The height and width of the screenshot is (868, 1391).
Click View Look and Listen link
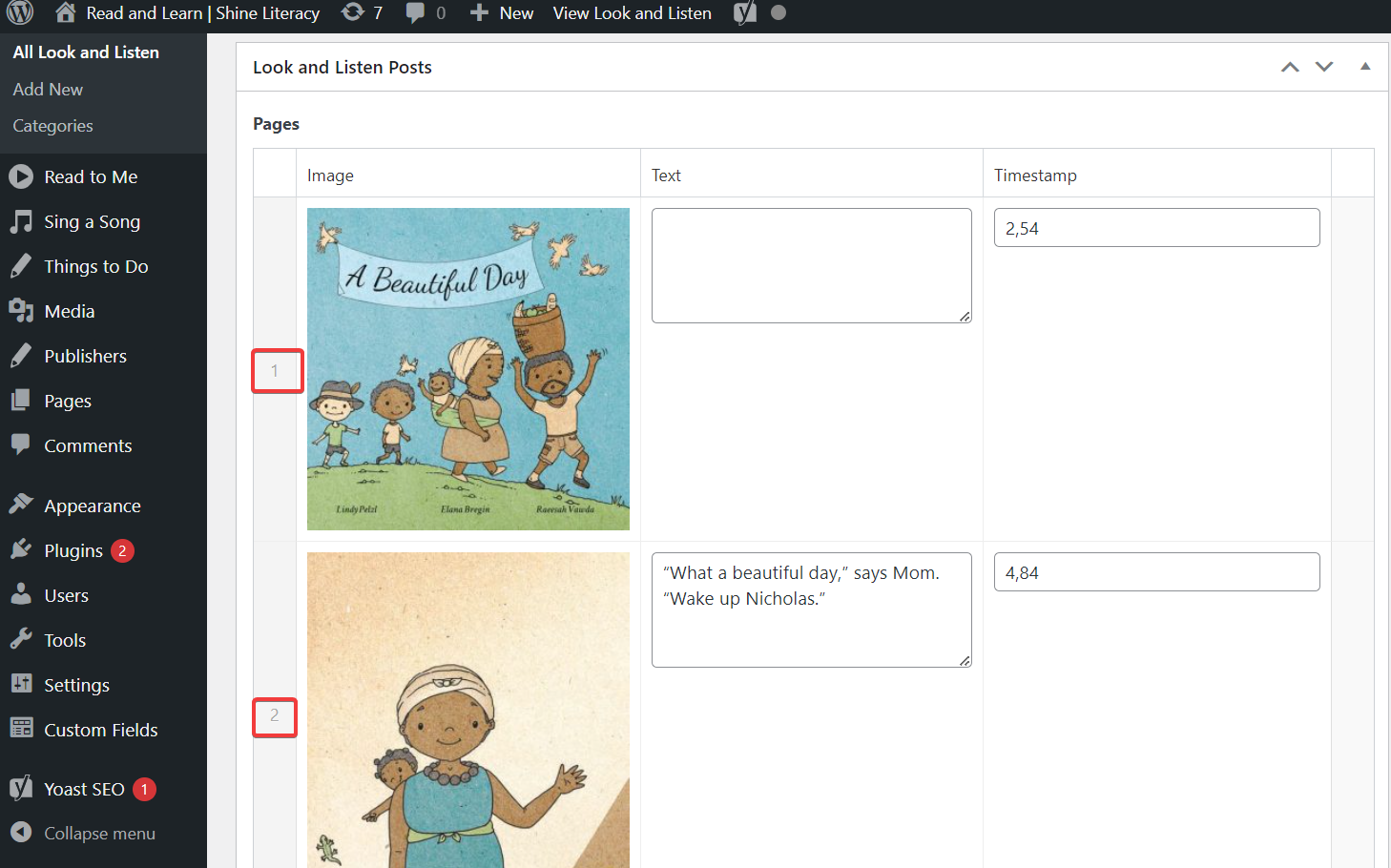tap(632, 12)
